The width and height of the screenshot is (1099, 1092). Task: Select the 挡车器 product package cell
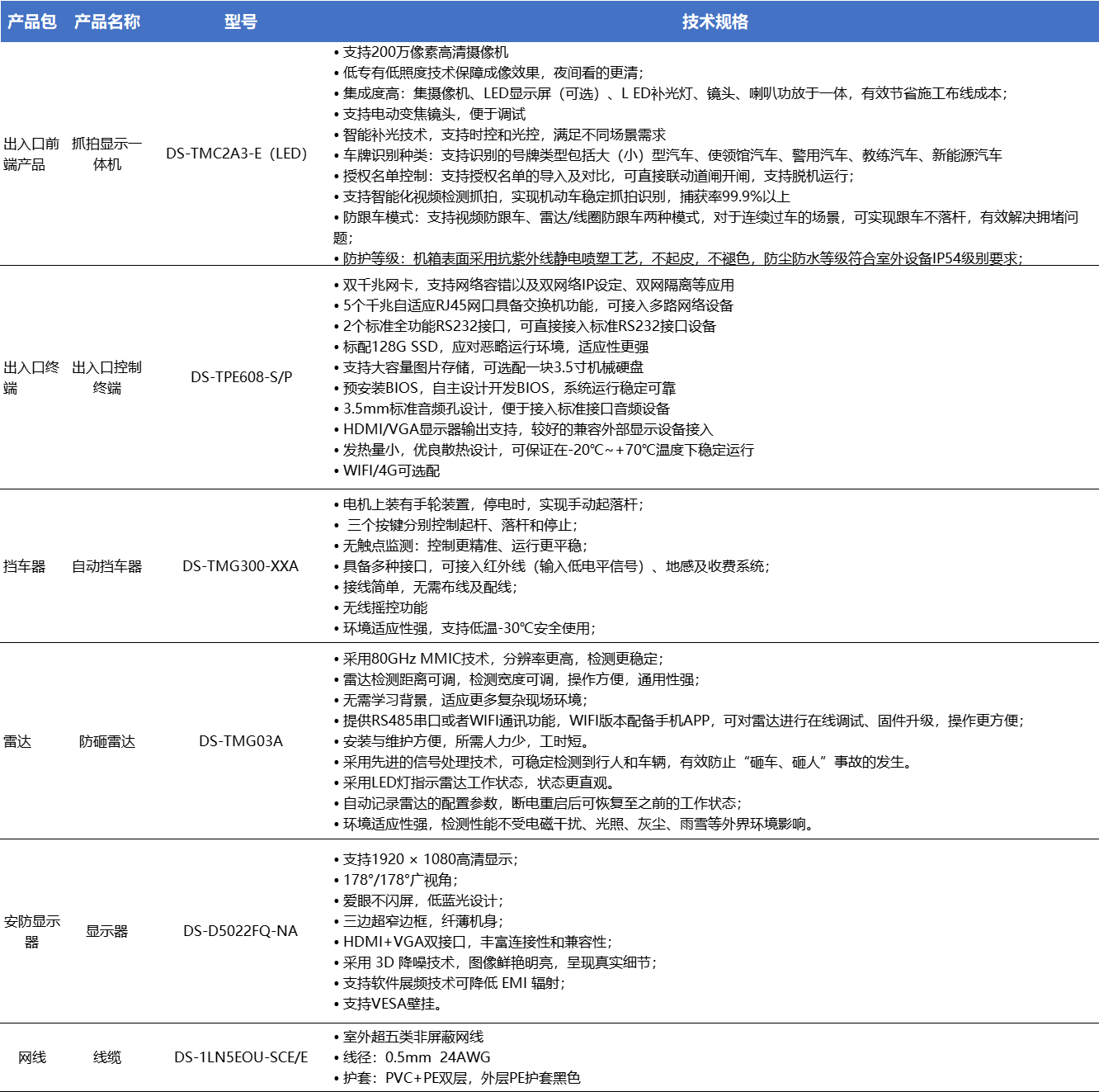click(x=25, y=566)
